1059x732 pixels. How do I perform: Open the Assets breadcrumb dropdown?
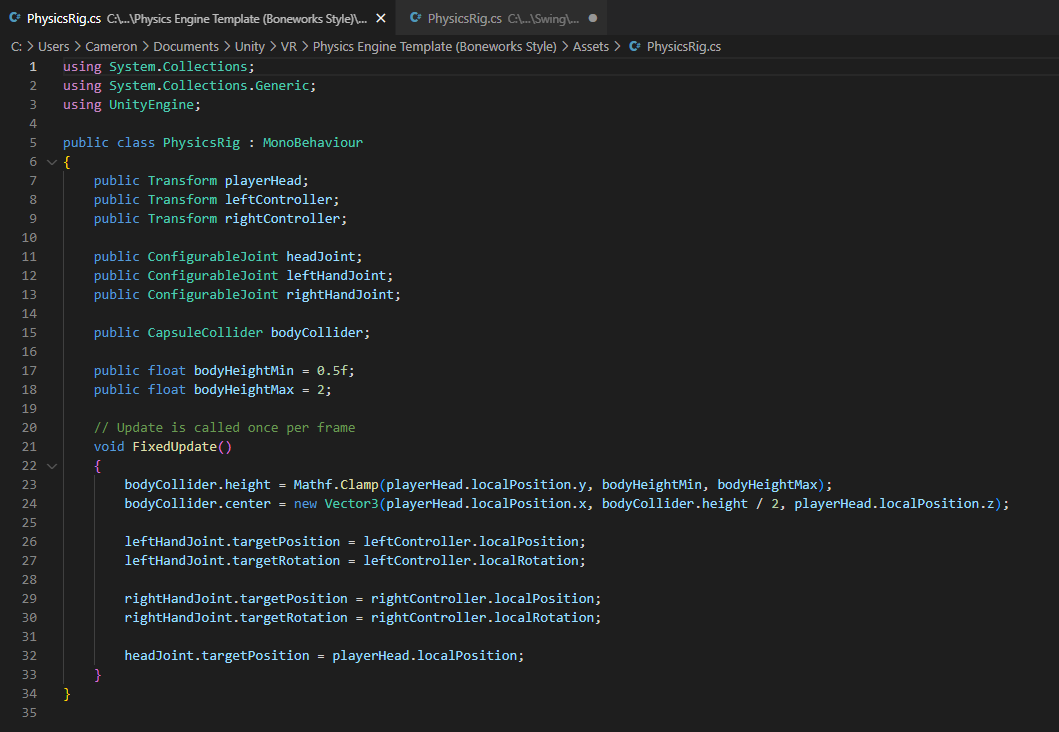[x=590, y=47]
